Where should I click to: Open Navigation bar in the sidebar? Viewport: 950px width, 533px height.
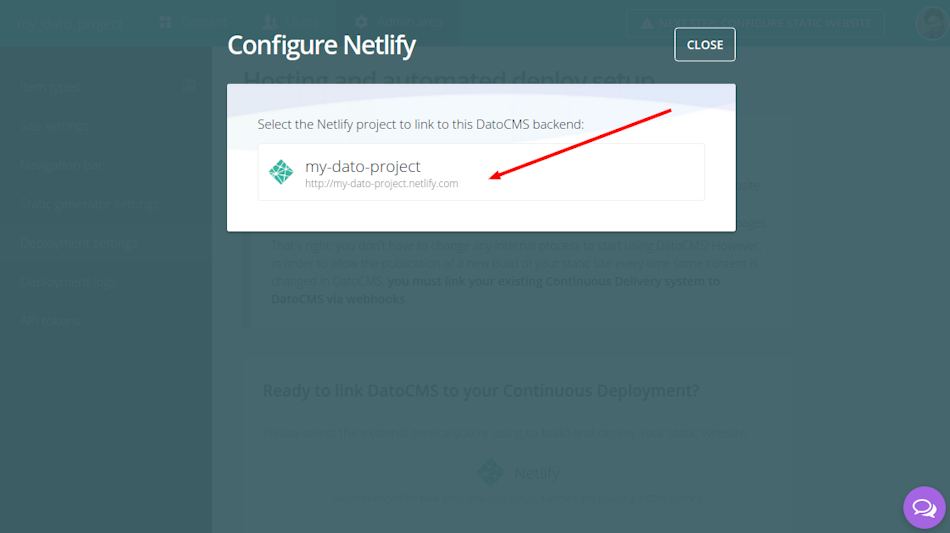coord(61,165)
